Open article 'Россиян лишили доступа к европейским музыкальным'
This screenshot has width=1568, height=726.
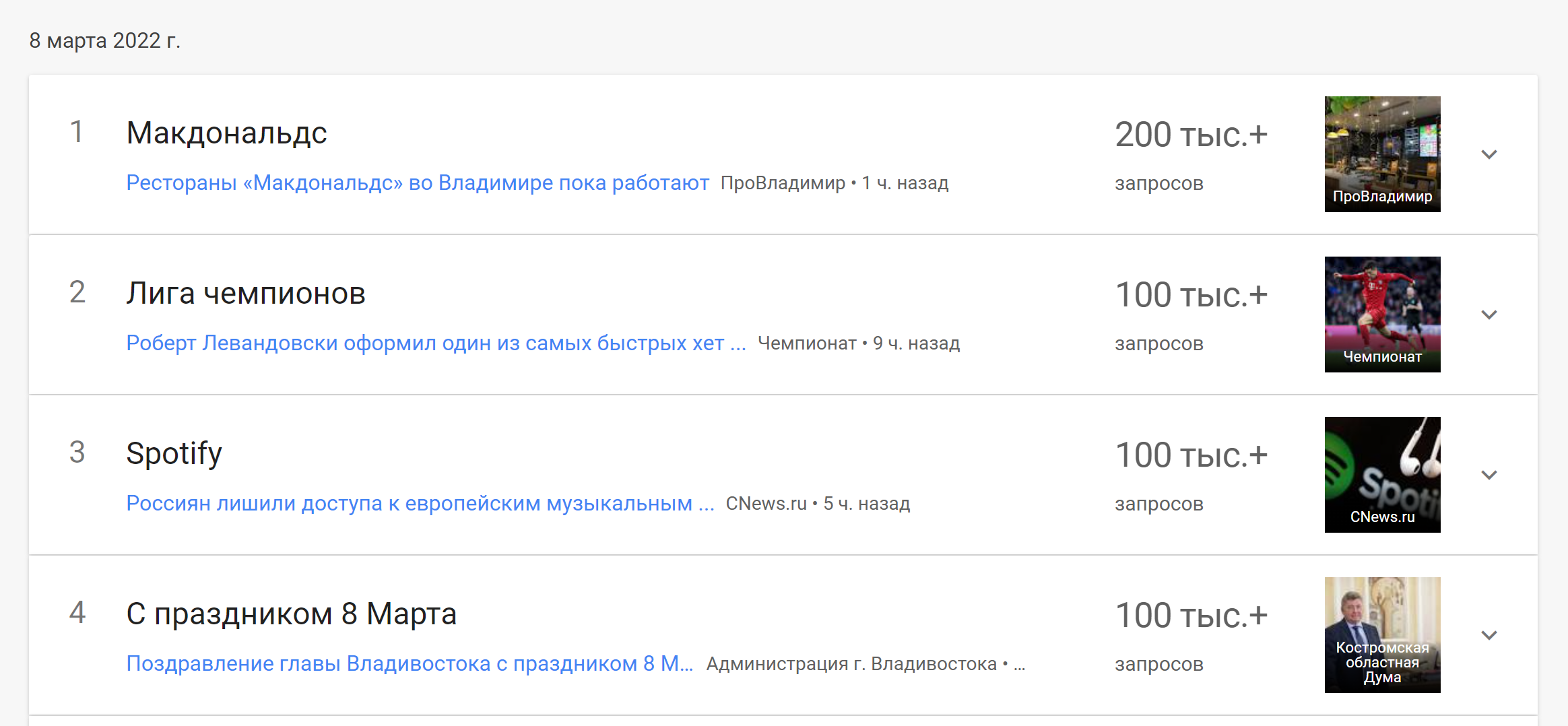click(x=420, y=503)
